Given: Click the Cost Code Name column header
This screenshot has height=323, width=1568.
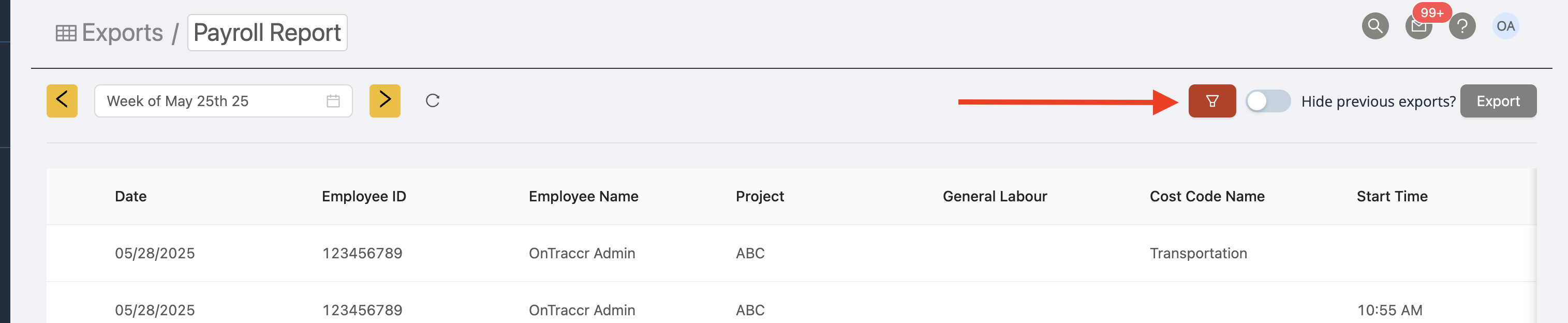Looking at the screenshot, I should pyautogui.click(x=1207, y=197).
